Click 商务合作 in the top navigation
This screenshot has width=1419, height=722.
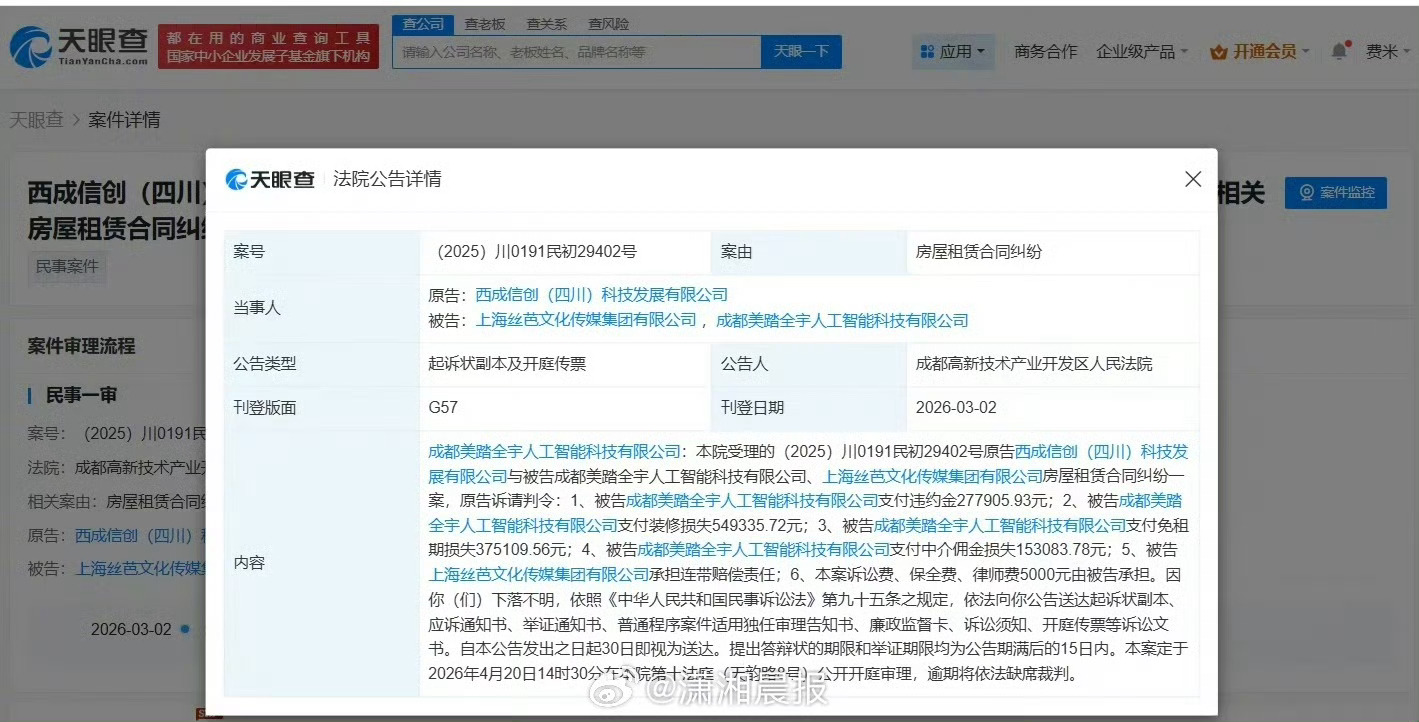click(x=1045, y=52)
